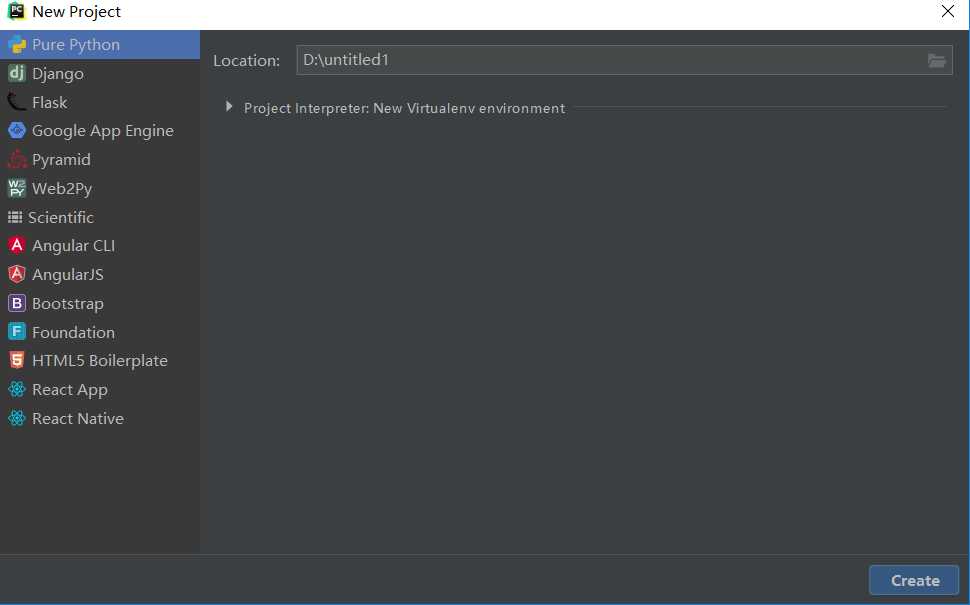This screenshot has height=605, width=970.
Task: Click the React App atom icon
Action: click(x=17, y=389)
